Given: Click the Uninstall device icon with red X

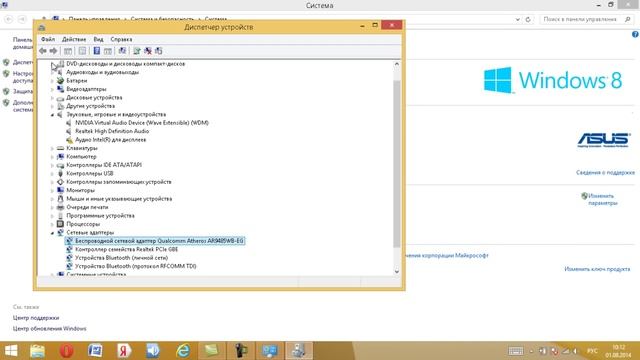Looking at the screenshot, I should point(148,51).
